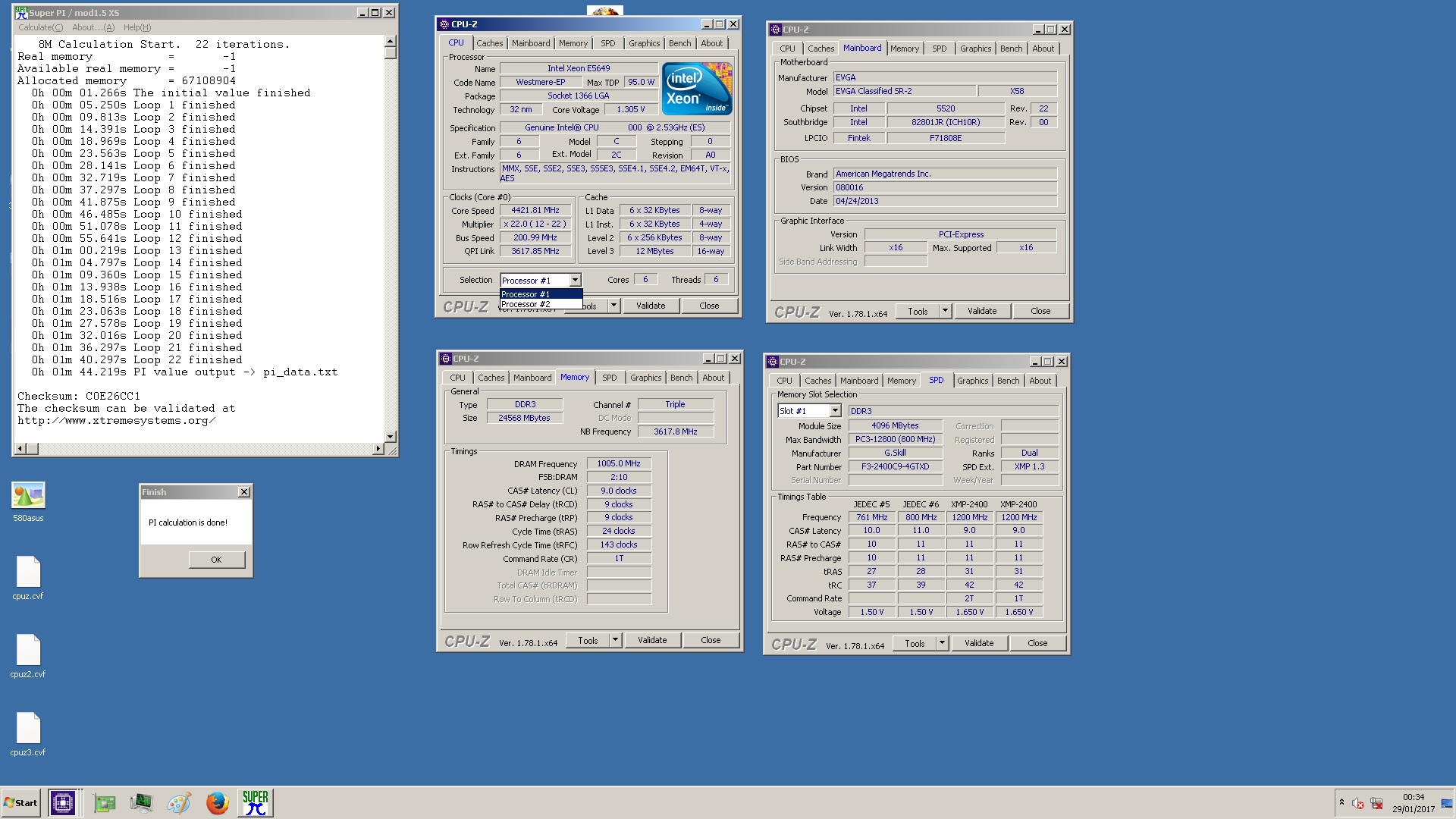Click Super PI vertical scrollbar up arrow
Screen dimensions: 1456x819
390,42
